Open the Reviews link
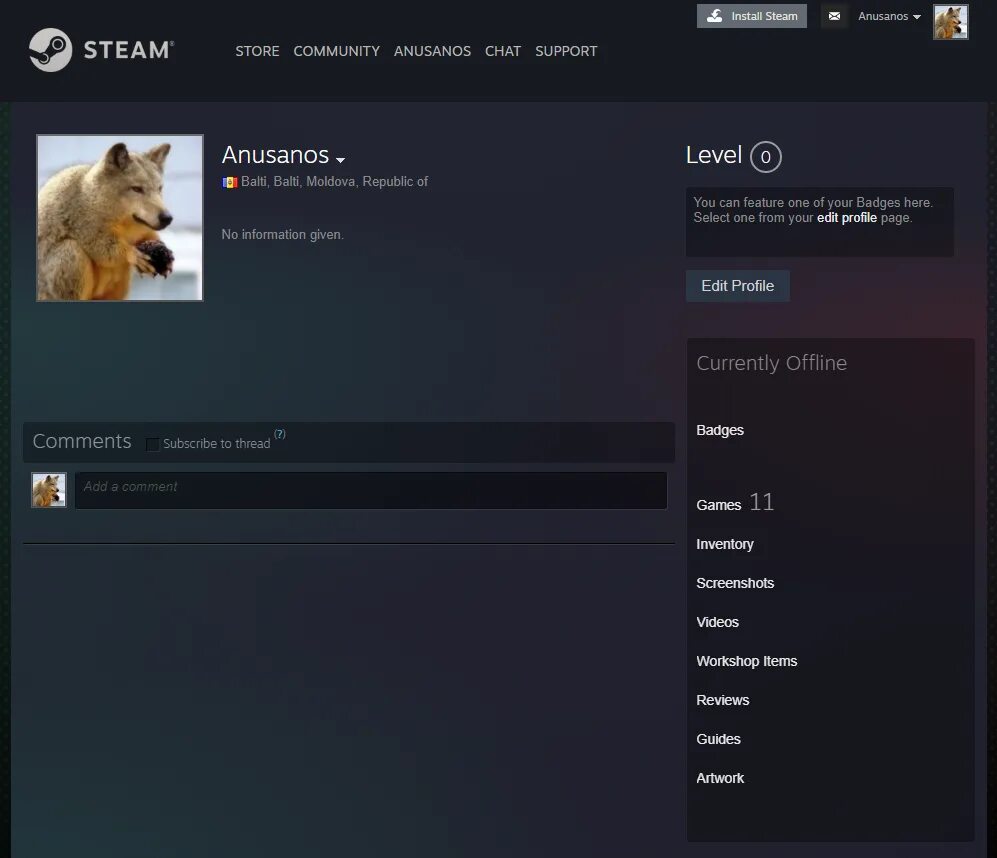The image size is (997, 858). pos(722,700)
